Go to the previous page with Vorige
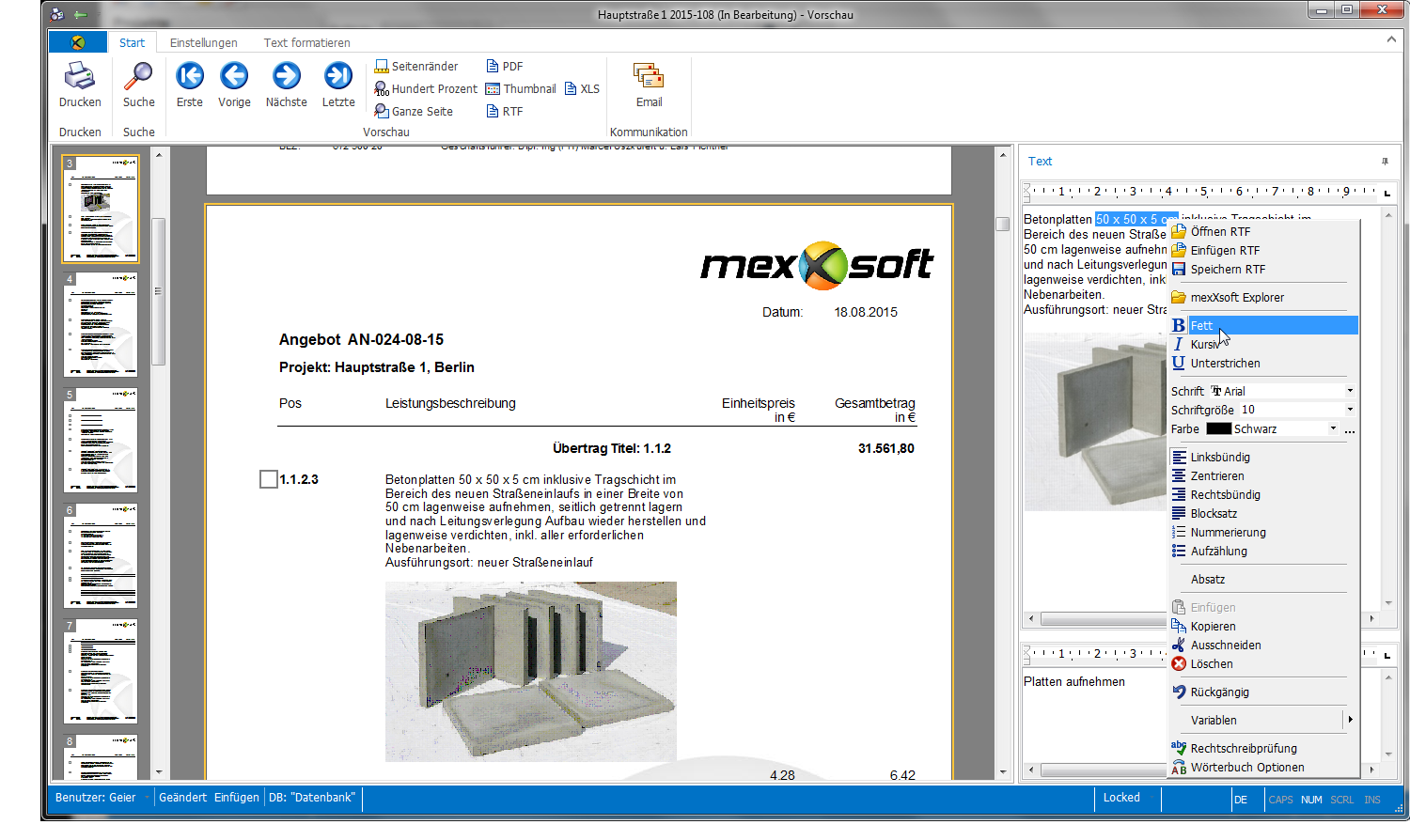This screenshot has height=840, width=1410. pyautogui.click(x=234, y=85)
